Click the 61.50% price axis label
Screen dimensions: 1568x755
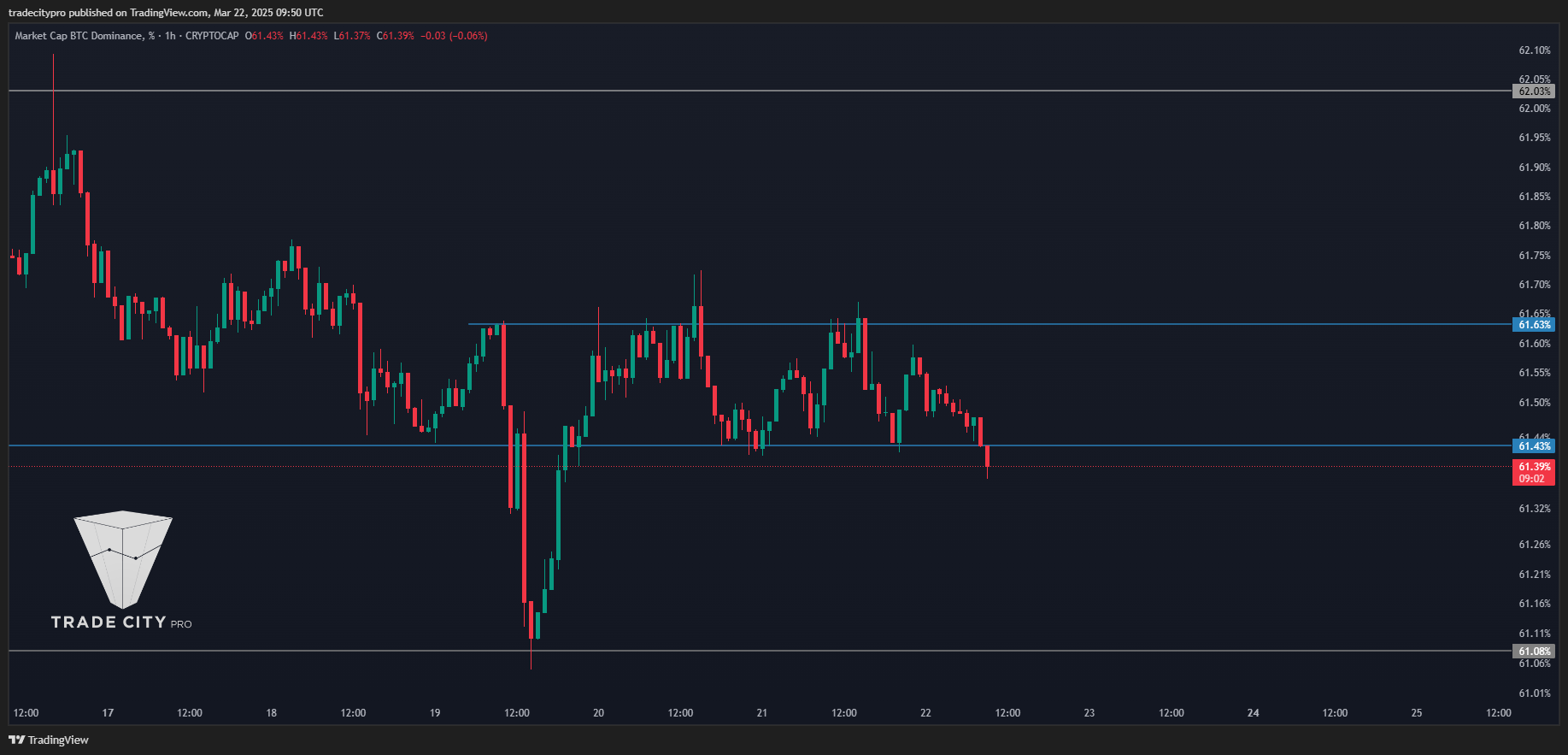pyautogui.click(x=1535, y=403)
